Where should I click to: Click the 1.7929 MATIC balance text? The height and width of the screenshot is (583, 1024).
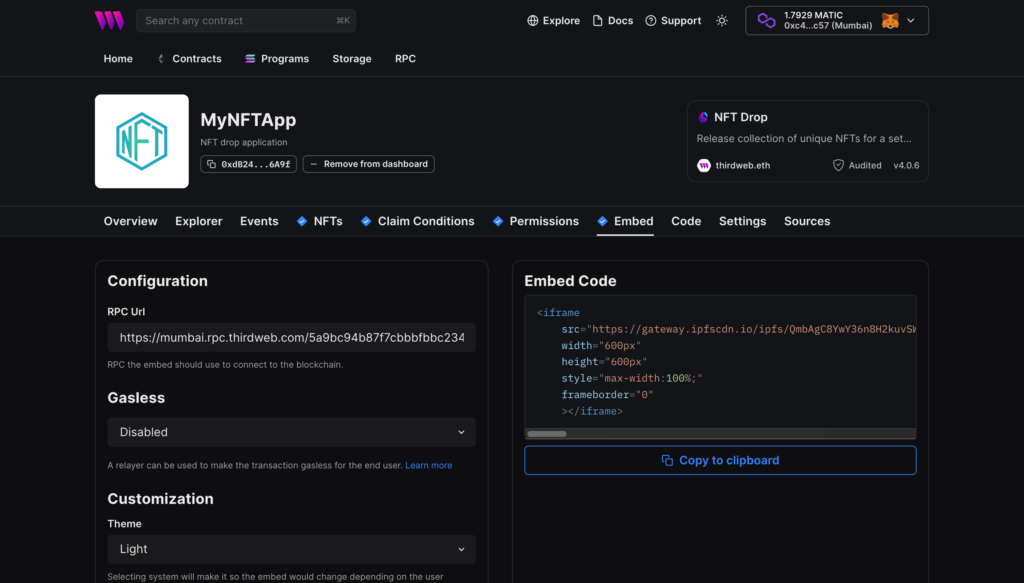click(x=813, y=15)
